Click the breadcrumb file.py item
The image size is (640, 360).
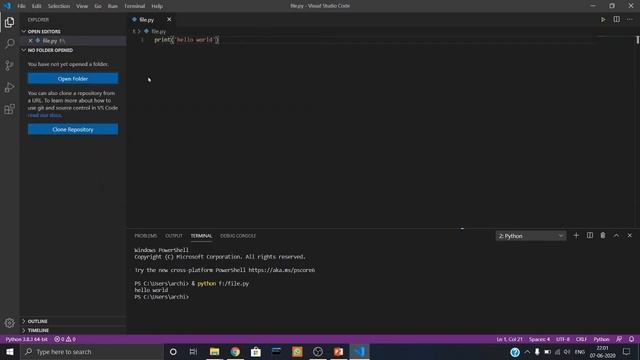click(x=158, y=31)
